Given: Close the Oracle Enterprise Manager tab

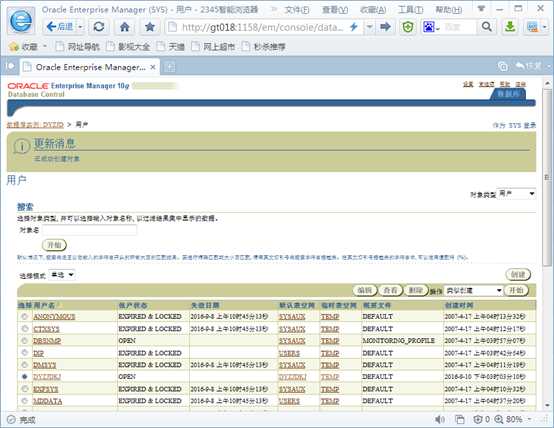Looking at the screenshot, I should point(153,67).
